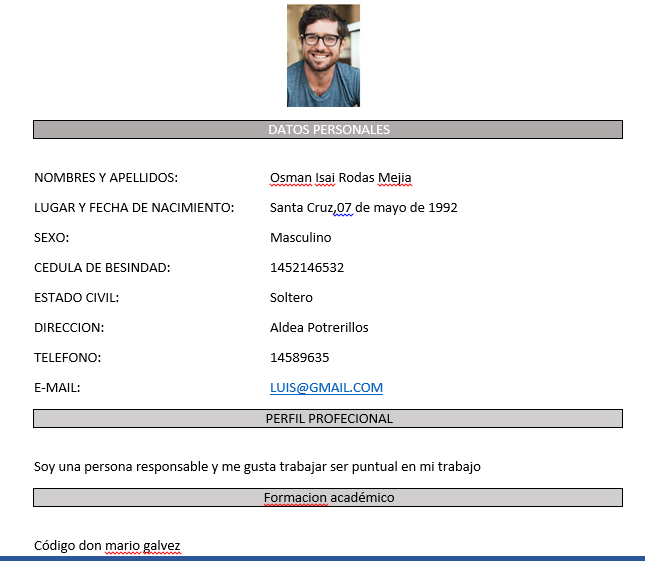Open the LUIS@GMAIL.COM email link
645x561 pixels.
[326, 387]
